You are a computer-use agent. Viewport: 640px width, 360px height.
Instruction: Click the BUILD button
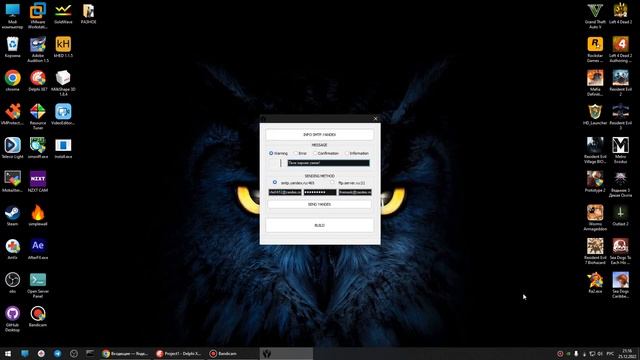320,225
